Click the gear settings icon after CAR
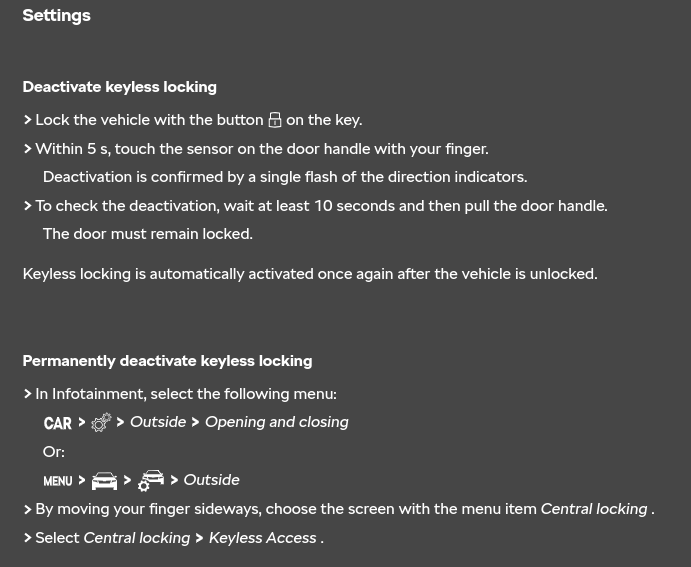 pyautogui.click(x=101, y=423)
